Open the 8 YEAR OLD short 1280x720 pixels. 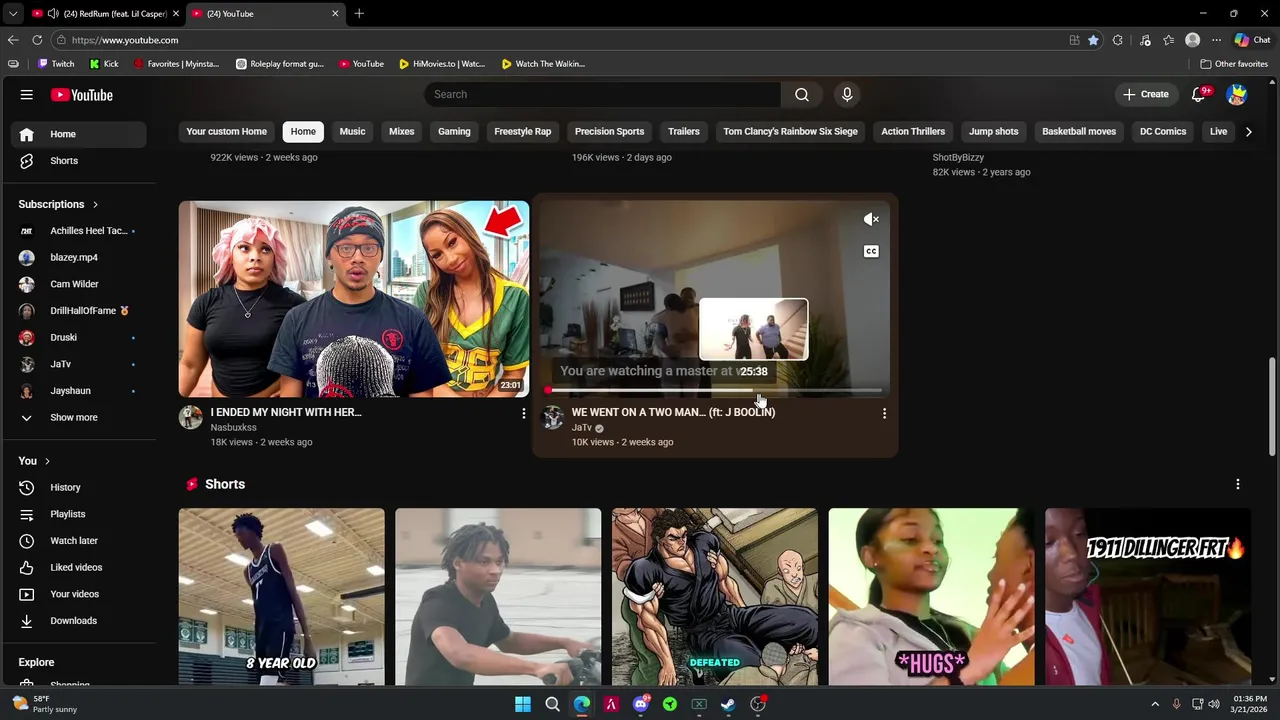[281, 597]
